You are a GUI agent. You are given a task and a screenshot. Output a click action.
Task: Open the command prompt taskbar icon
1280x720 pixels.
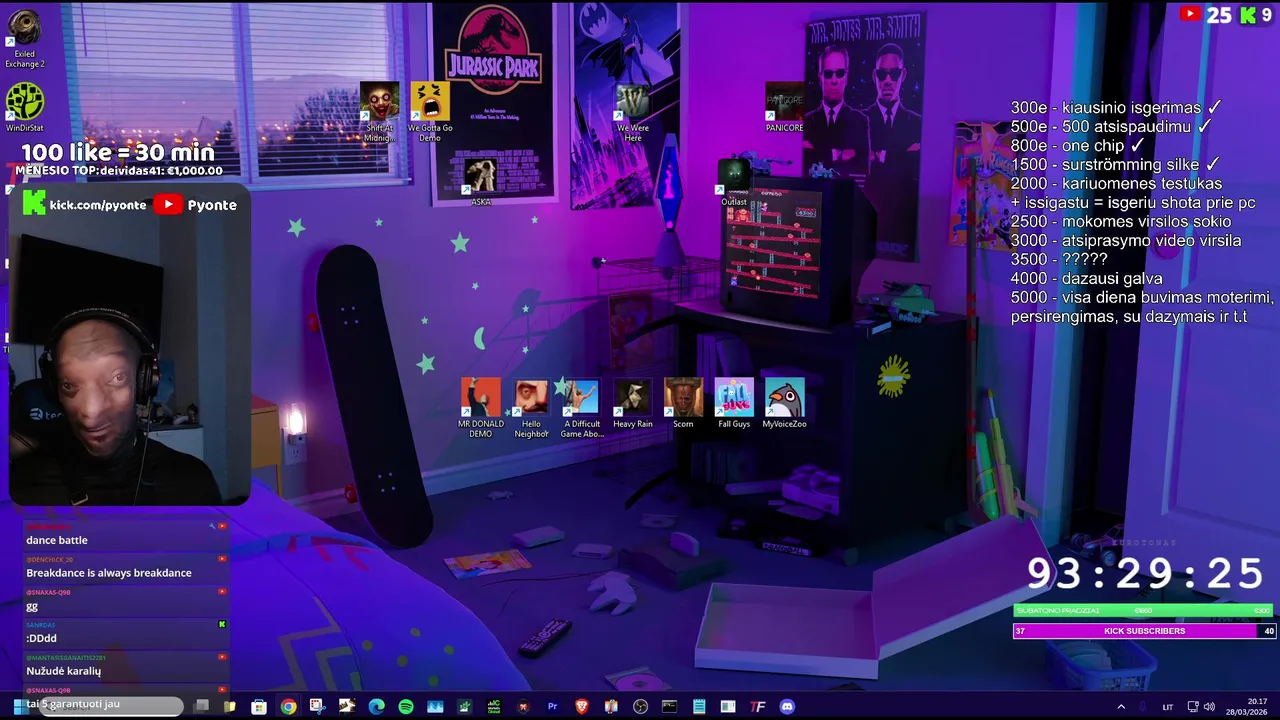(x=669, y=706)
